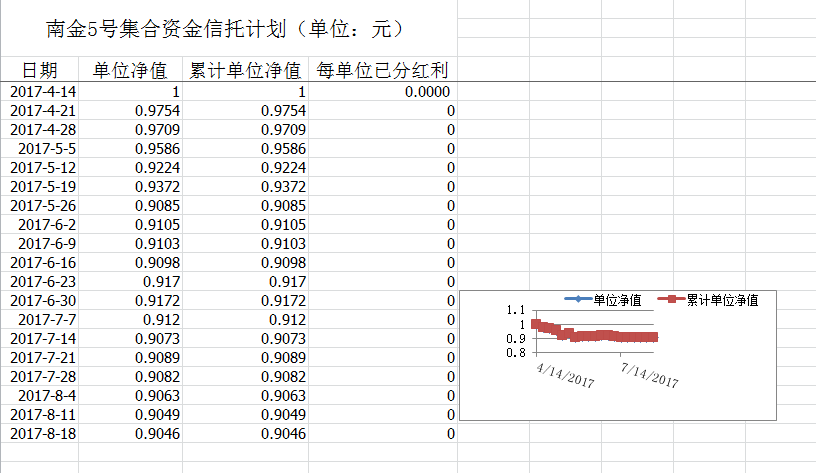The image size is (816, 473).
Task: Select the 每单位已分红利 header cell
Action: pyautogui.click(x=382, y=70)
